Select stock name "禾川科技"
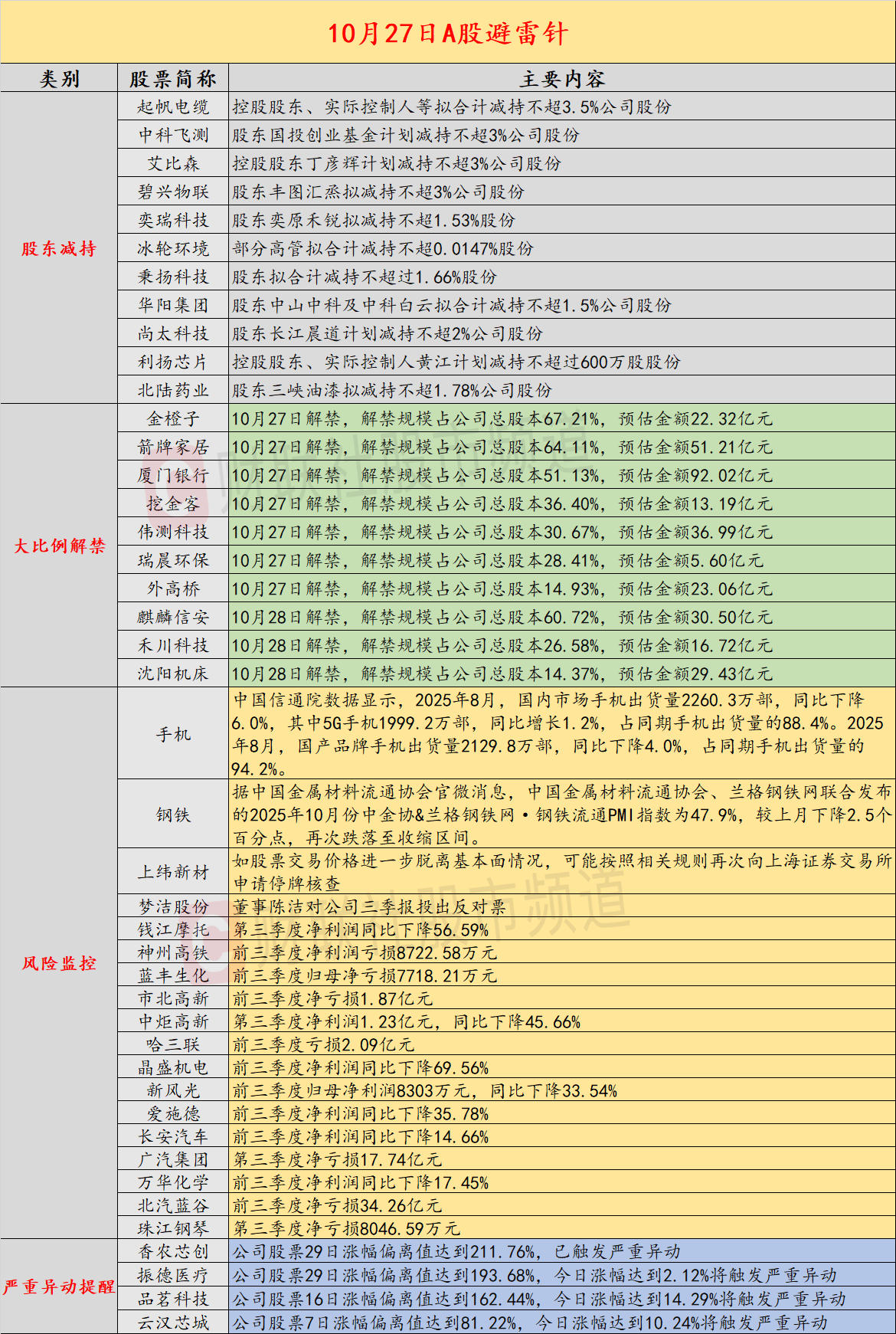 (x=173, y=646)
